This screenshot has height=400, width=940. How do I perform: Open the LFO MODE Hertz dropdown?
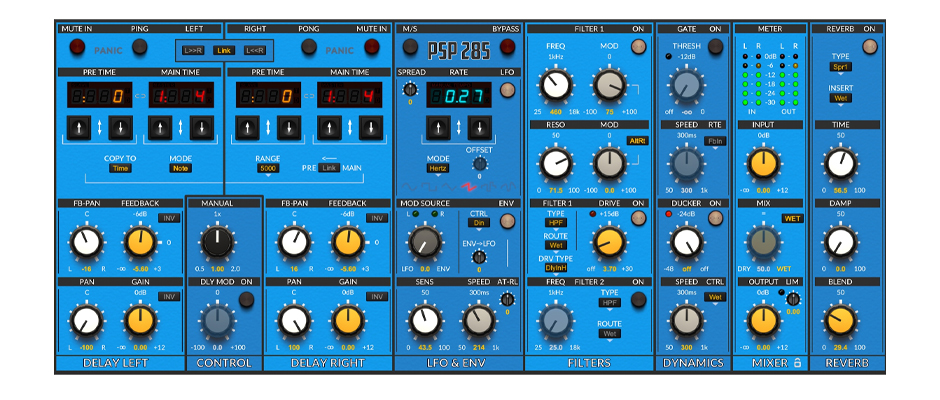point(438,169)
